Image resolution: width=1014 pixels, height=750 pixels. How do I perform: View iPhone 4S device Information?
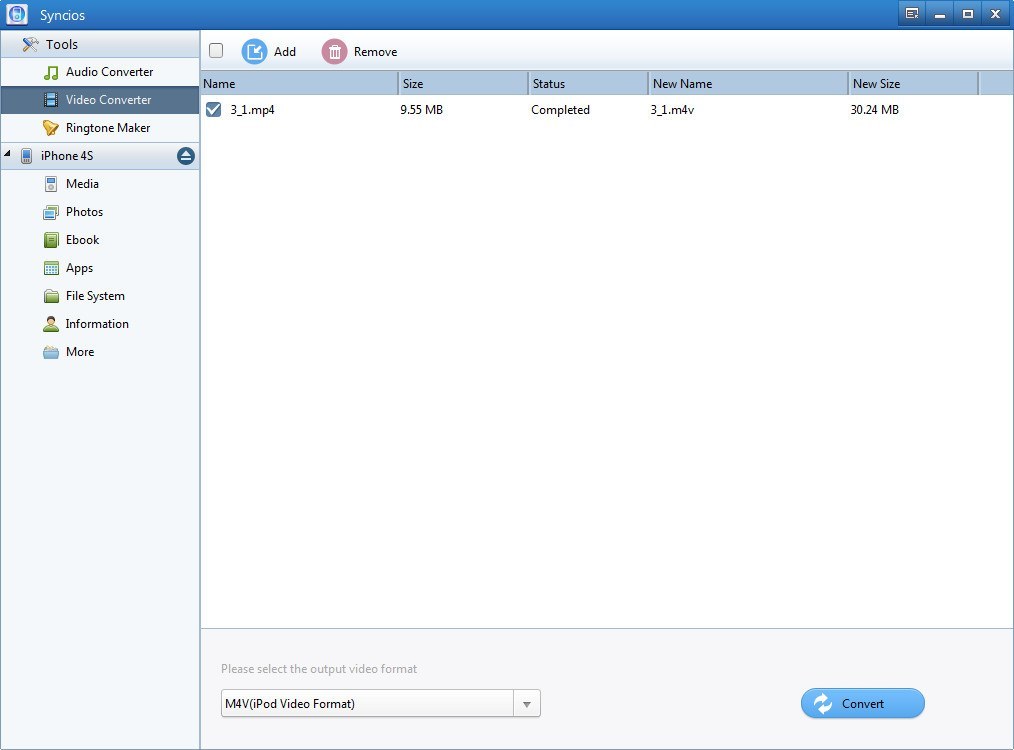96,323
